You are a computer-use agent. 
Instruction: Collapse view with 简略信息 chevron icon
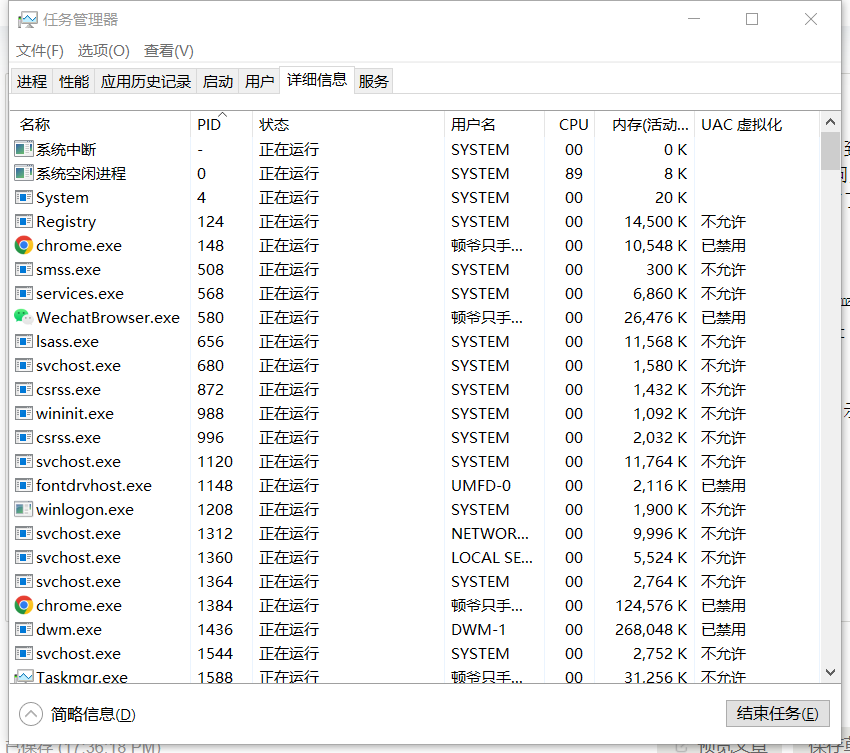pos(31,714)
